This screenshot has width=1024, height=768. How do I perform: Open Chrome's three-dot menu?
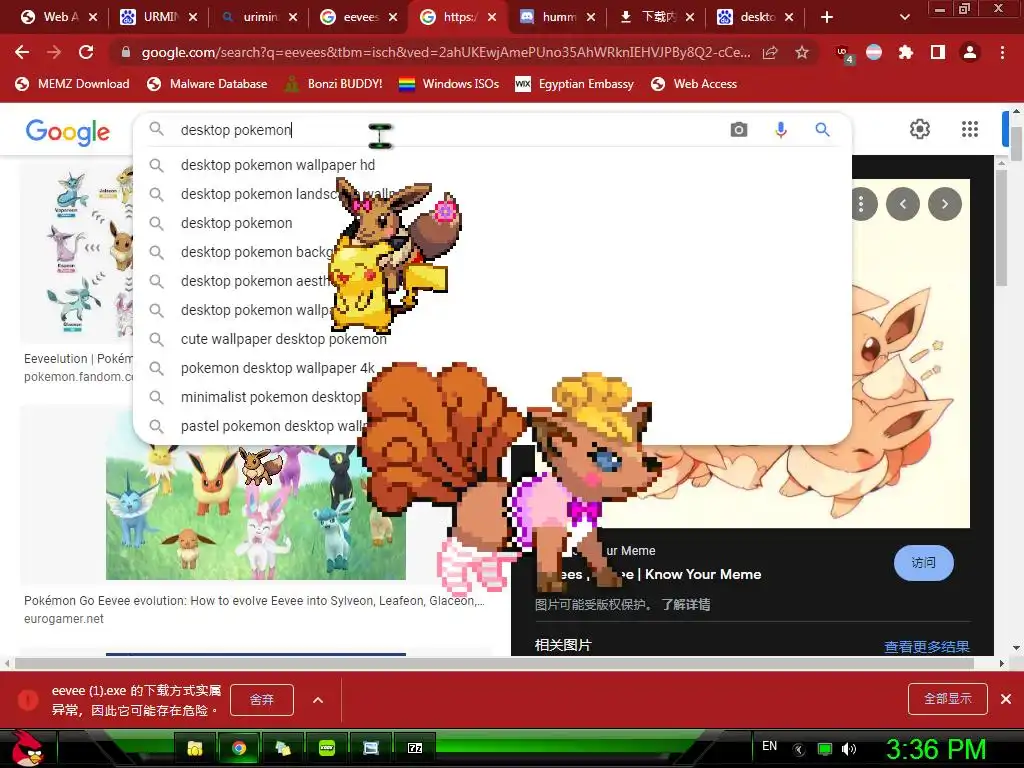click(1002, 52)
